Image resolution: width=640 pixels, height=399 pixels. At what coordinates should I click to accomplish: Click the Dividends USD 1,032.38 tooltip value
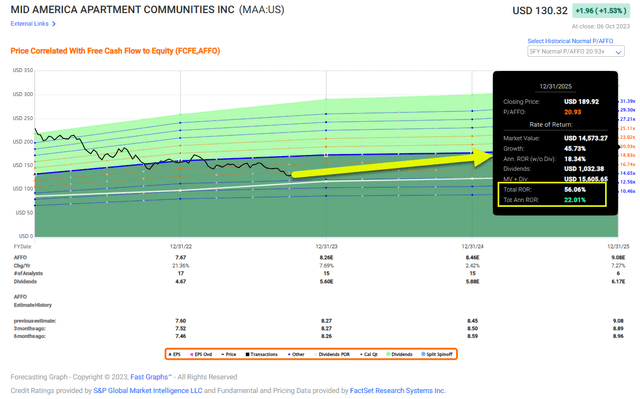click(x=584, y=168)
